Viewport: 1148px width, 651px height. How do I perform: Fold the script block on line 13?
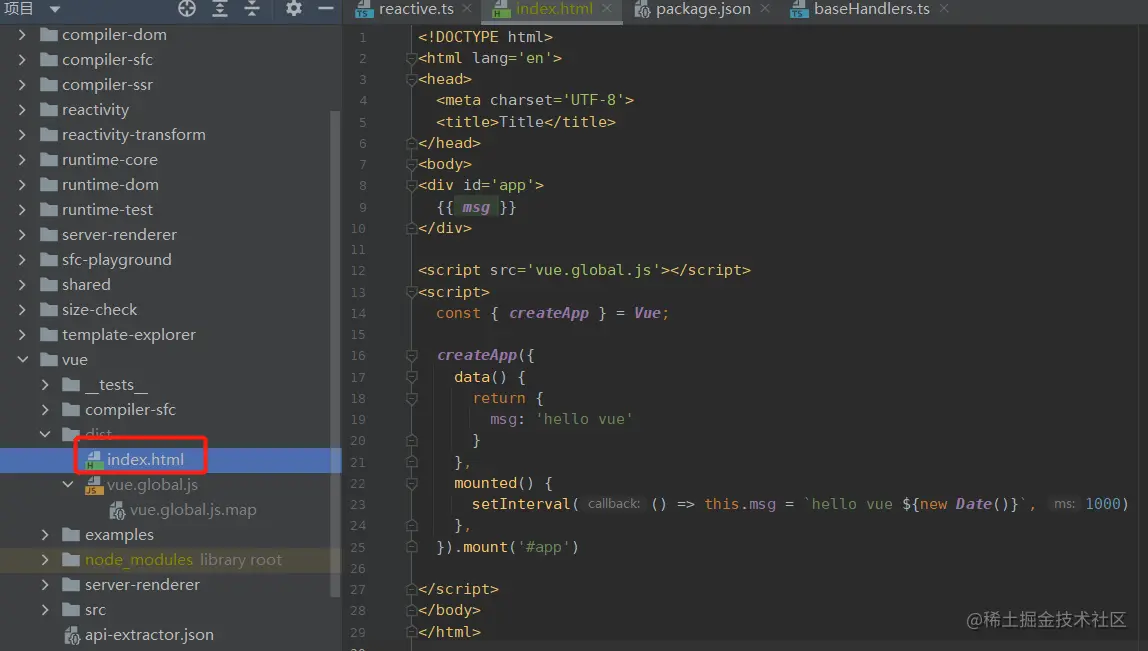point(411,291)
